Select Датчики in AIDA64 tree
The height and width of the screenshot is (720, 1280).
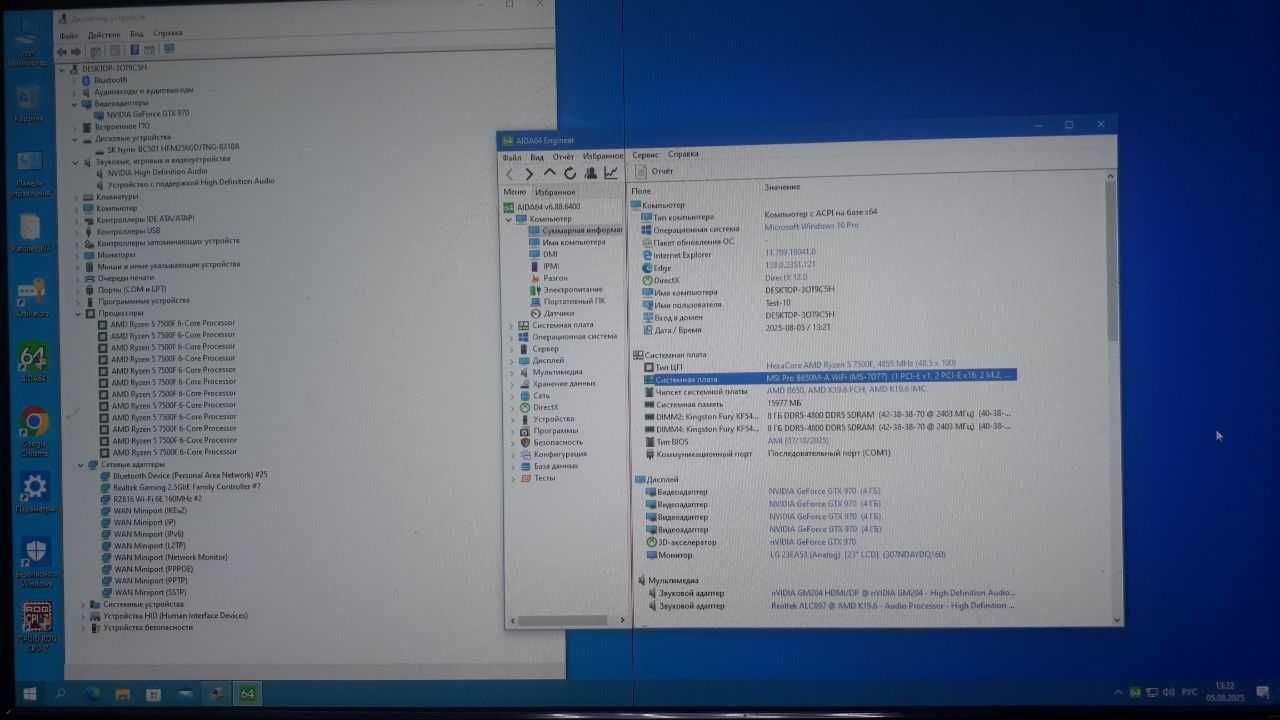tap(550, 313)
